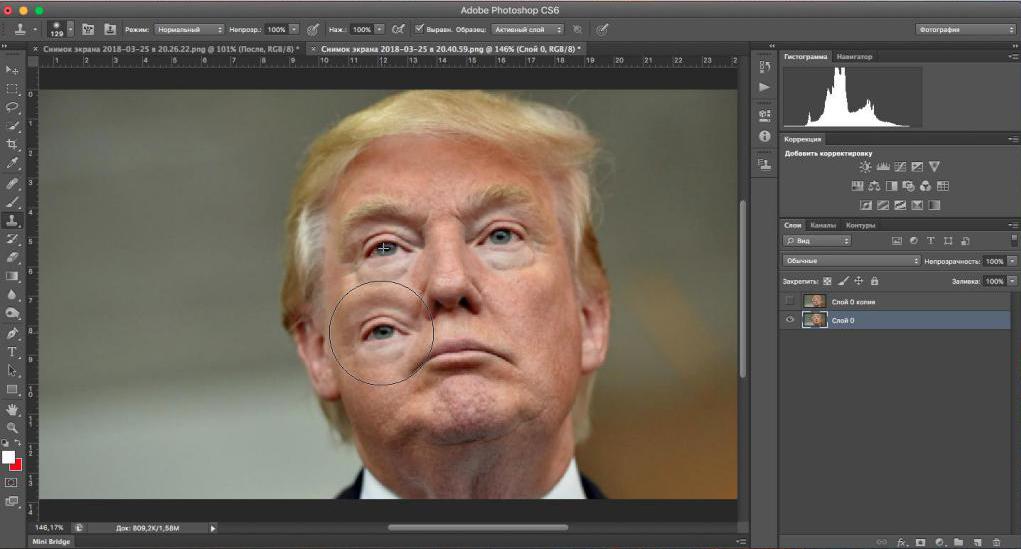Open layer filter type dropdown Вид

point(817,241)
